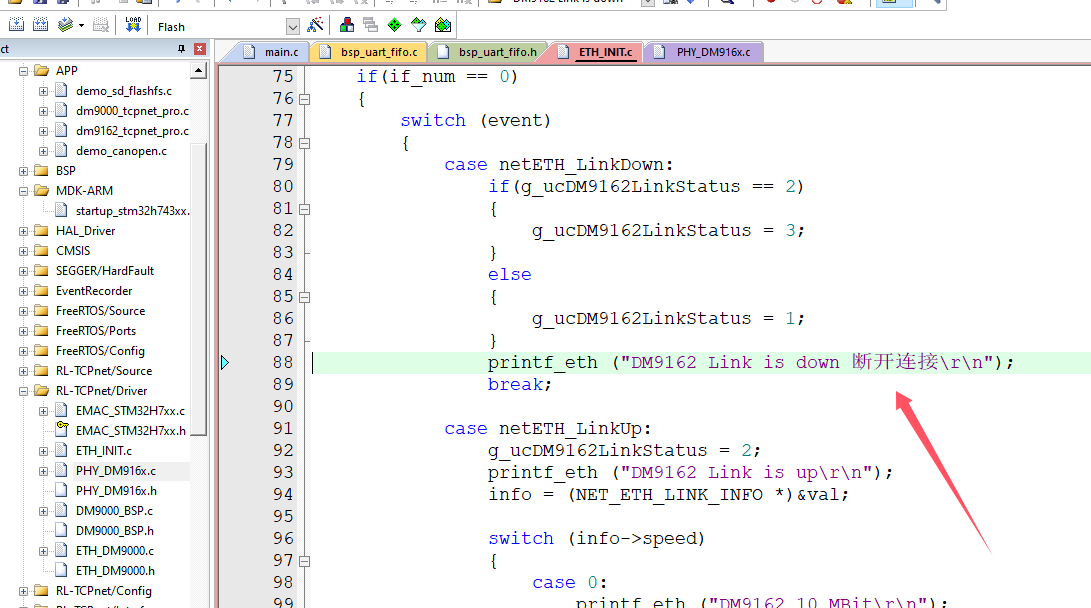Select ETH_DM9000.h header

[116, 570]
